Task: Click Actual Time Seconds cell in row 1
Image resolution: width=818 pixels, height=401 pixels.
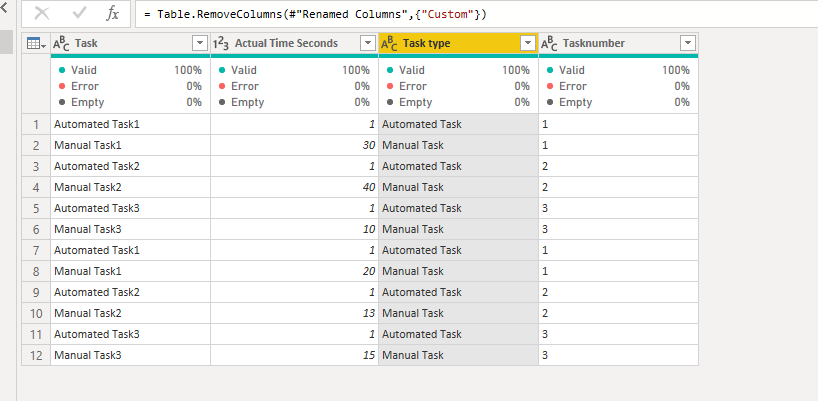Action: pos(294,124)
